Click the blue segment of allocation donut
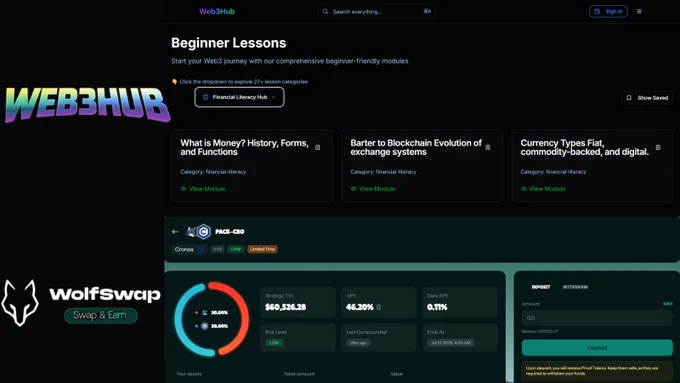This screenshot has width=680, height=383. tap(179, 321)
